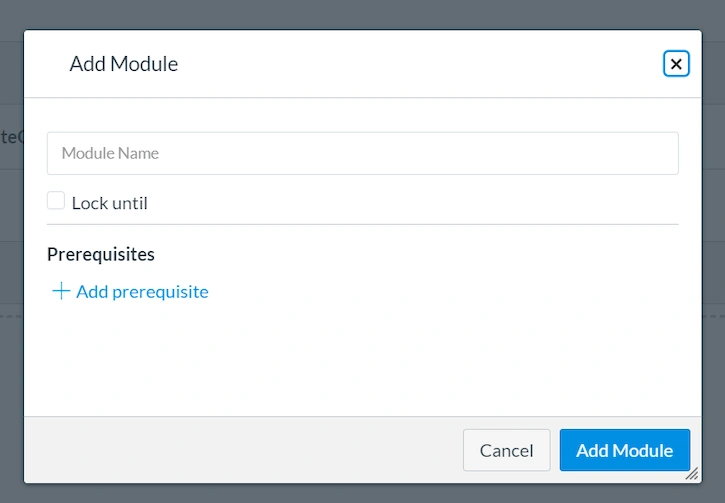Click the gray footer bar left of Cancel
Image resolution: width=725 pixels, height=503 pixels.
tap(244, 450)
